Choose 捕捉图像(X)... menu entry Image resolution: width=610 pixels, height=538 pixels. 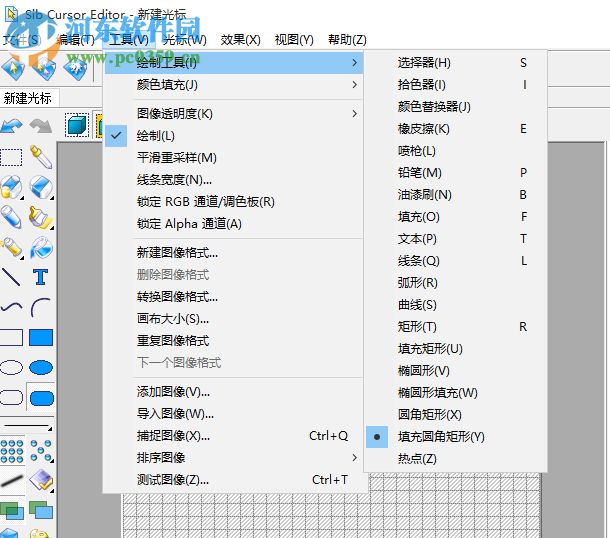coord(233,436)
